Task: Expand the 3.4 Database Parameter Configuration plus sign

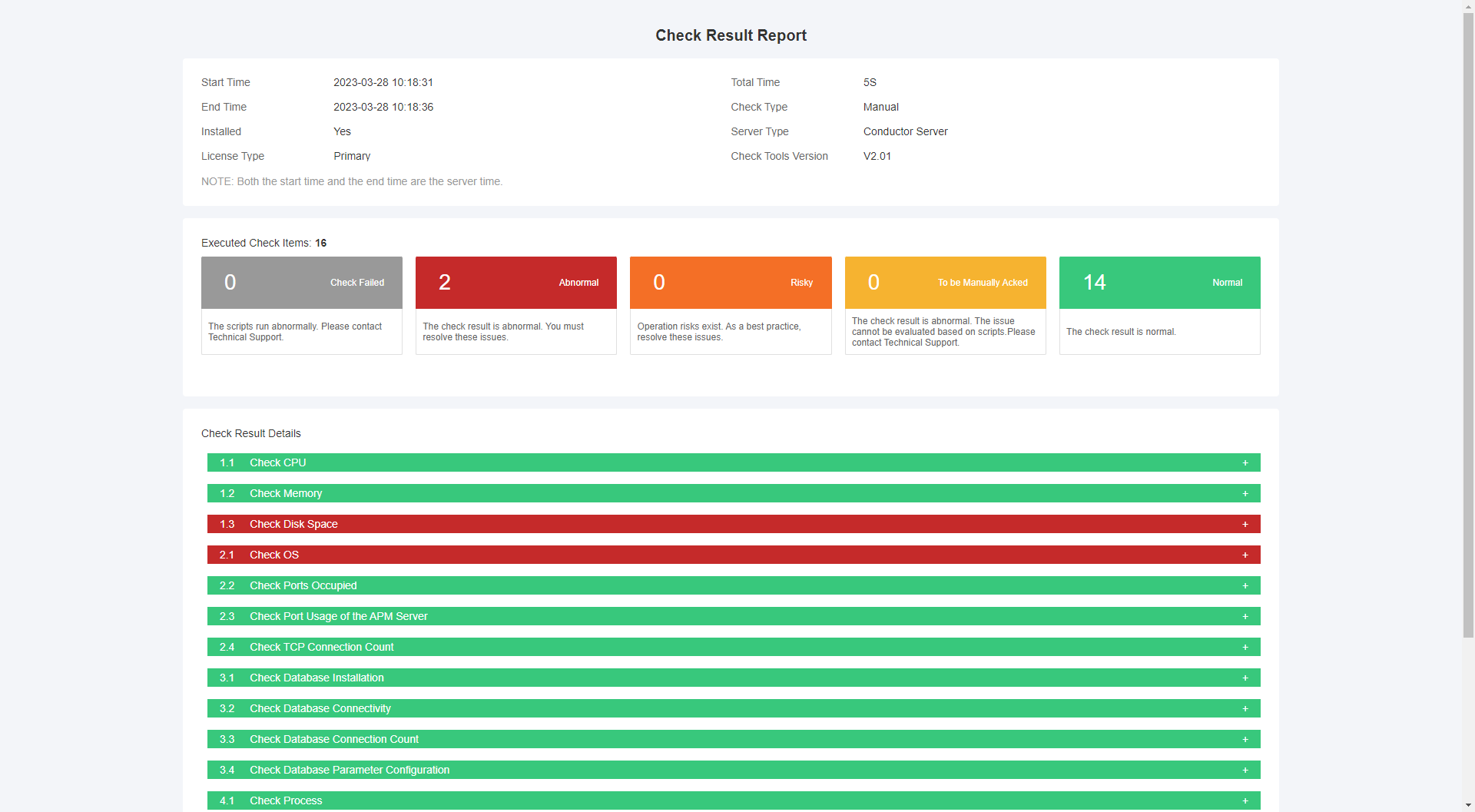Action: point(1245,770)
